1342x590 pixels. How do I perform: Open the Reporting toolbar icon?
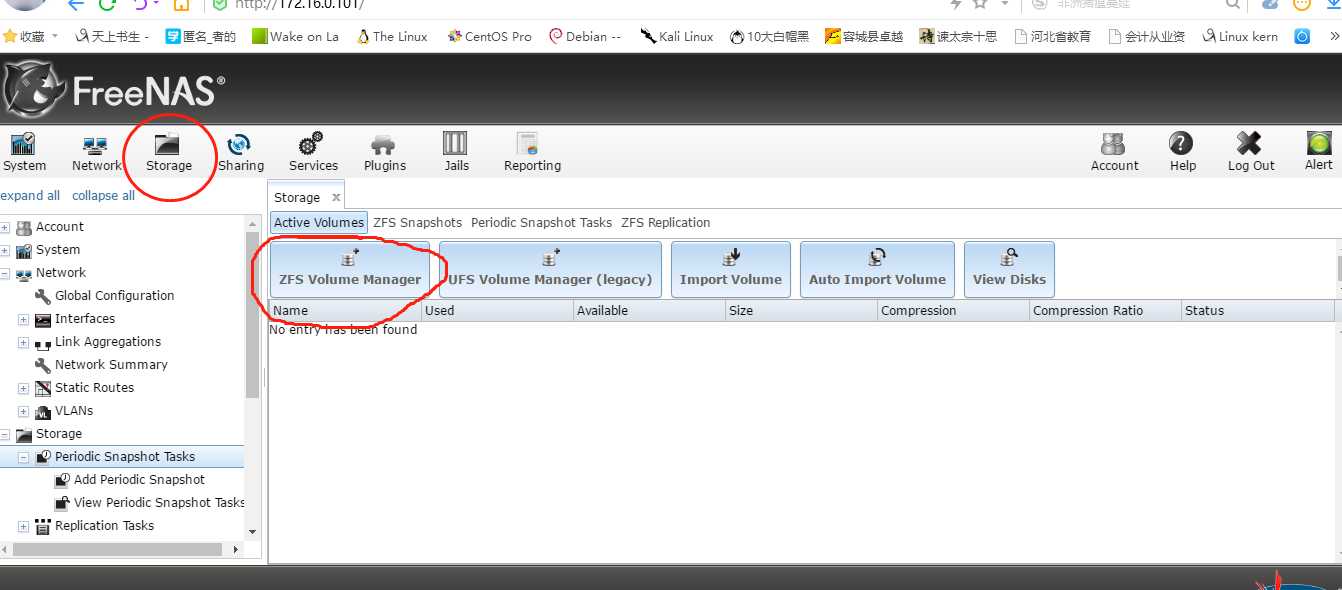[532, 152]
